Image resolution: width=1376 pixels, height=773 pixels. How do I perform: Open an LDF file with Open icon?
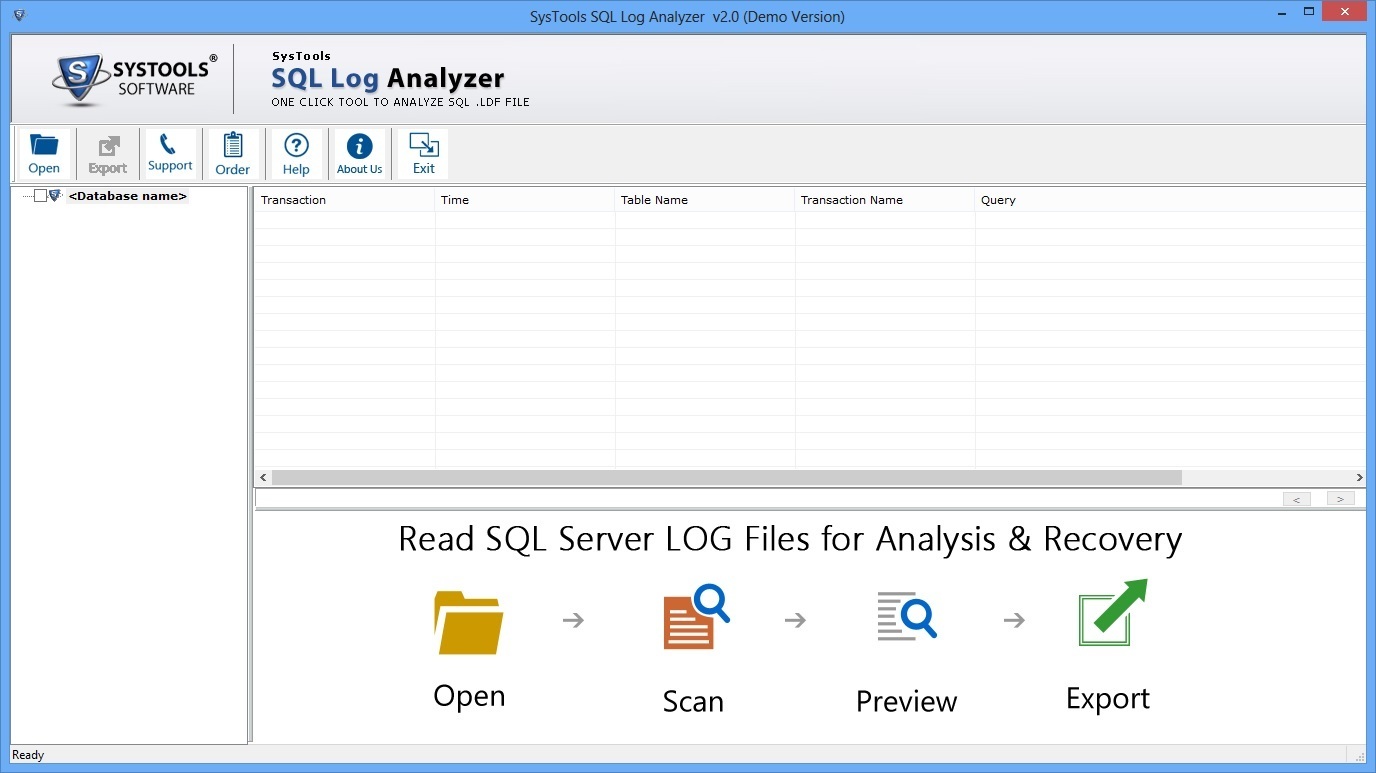click(x=45, y=154)
